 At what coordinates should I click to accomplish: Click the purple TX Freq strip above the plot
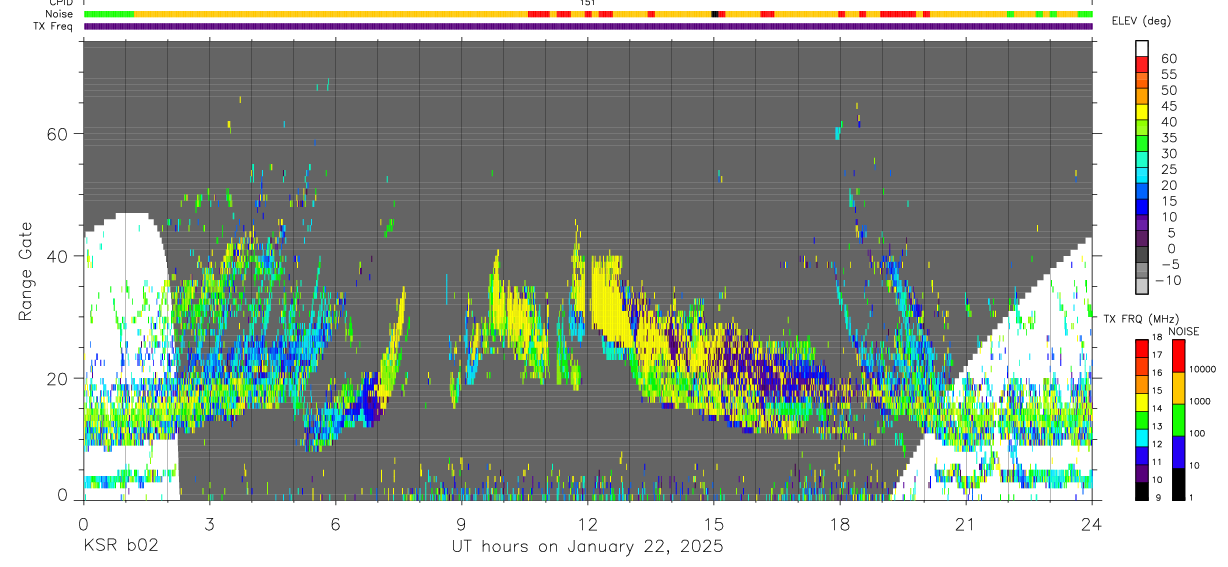click(588, 26)
